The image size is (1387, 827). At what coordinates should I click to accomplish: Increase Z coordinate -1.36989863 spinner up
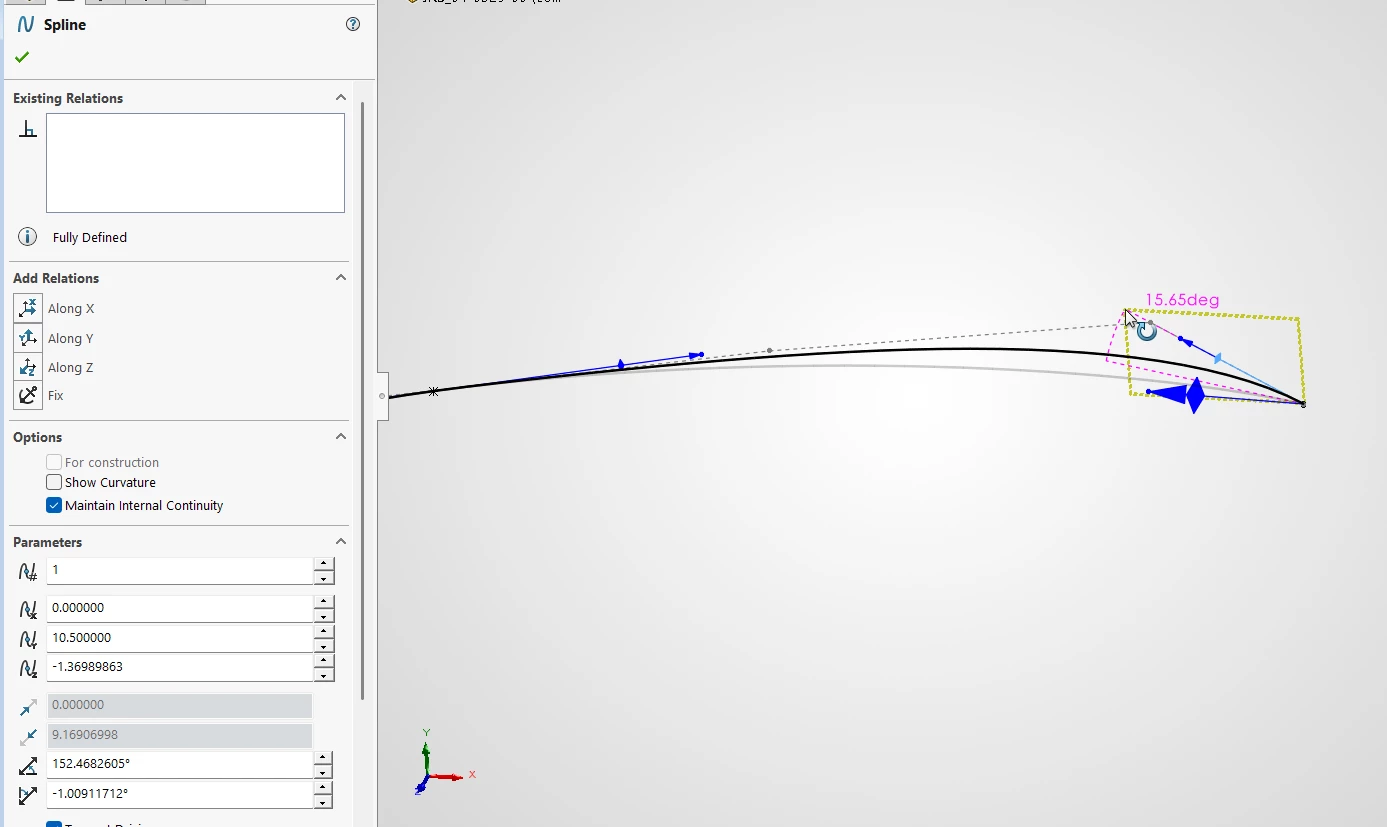click(x=323, y=660)
